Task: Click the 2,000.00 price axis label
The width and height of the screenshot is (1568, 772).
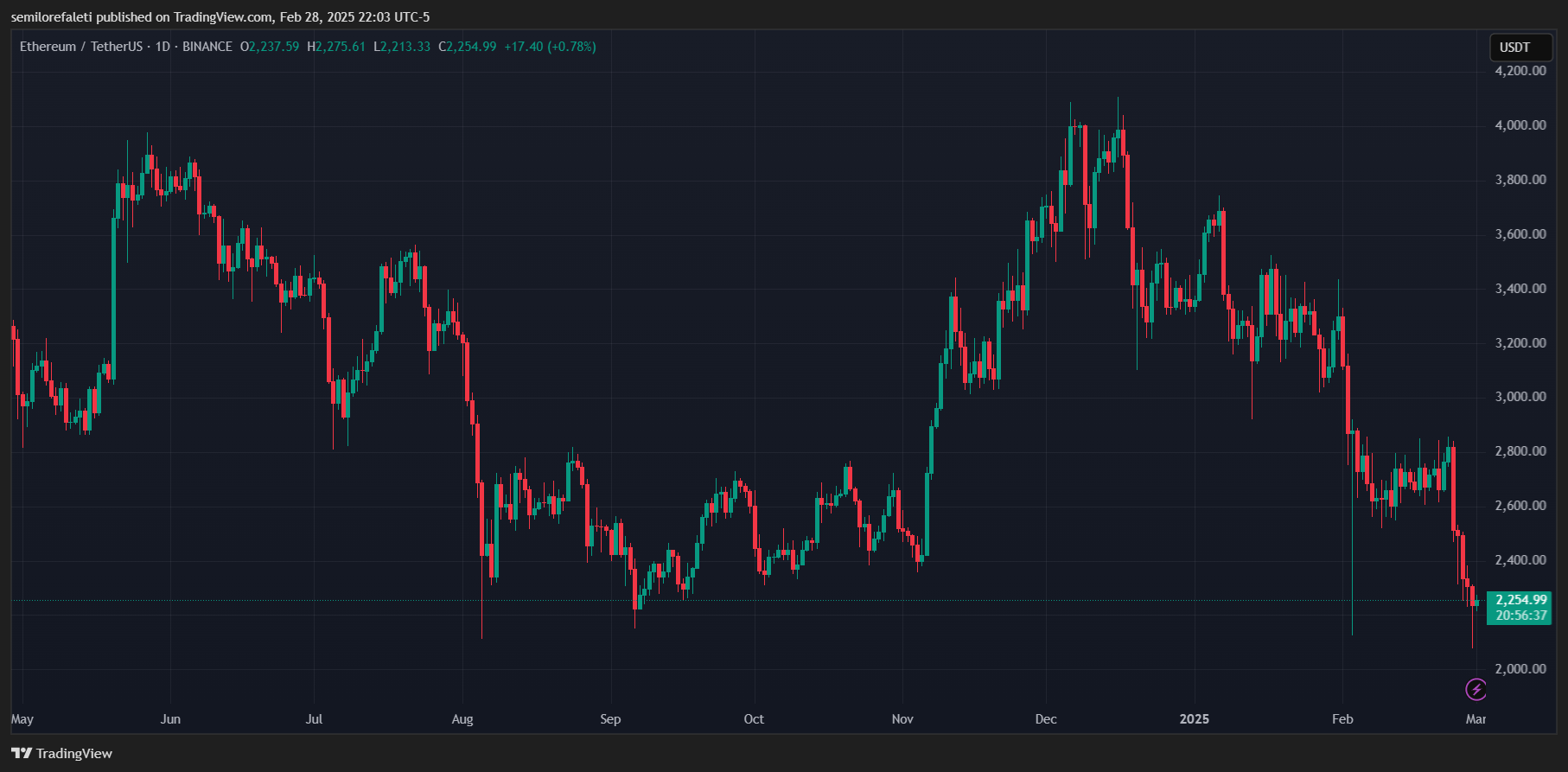Action: [x=1520, y=669]
